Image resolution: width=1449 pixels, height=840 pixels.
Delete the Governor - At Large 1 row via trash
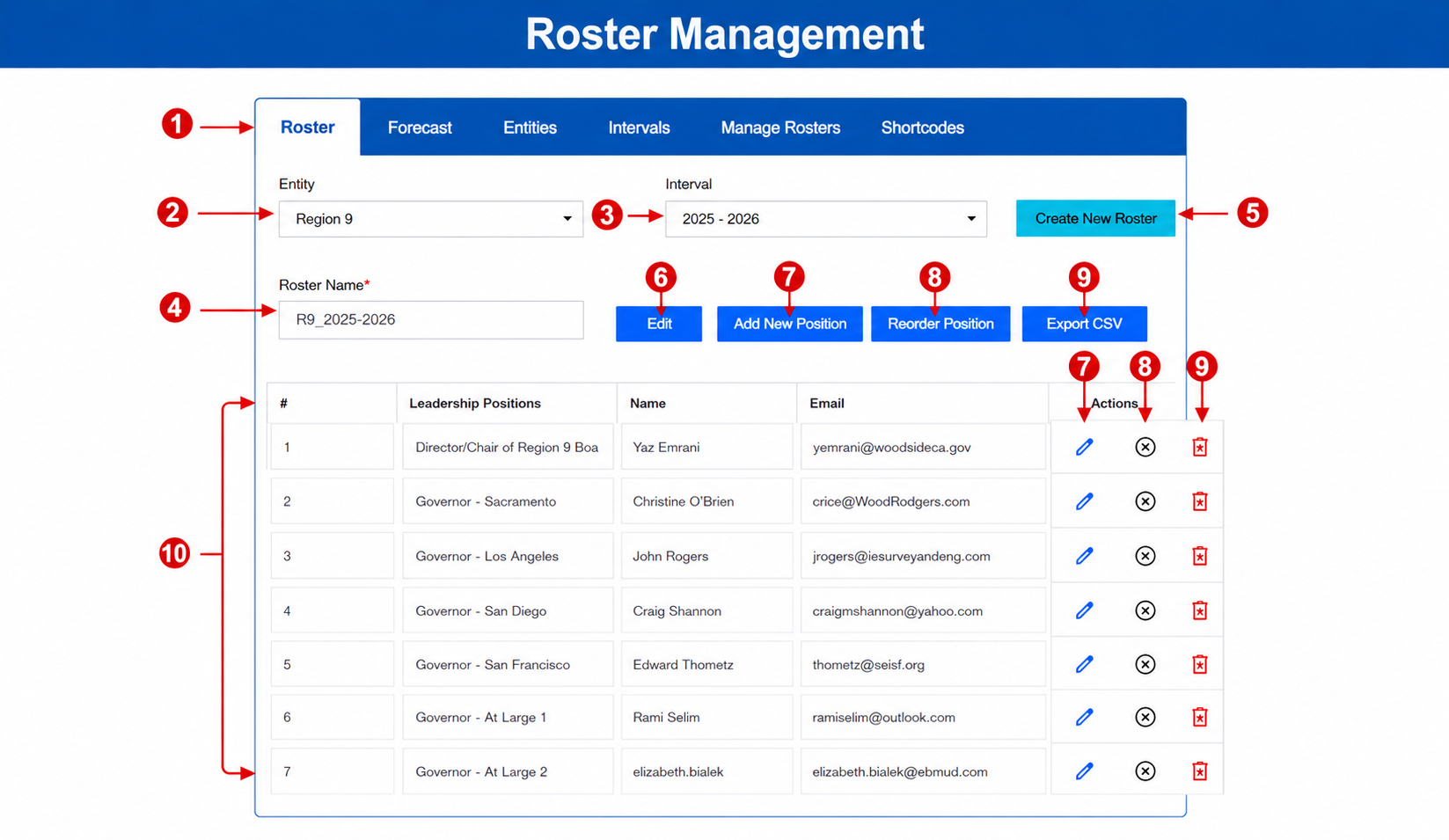click(1200, 717)
